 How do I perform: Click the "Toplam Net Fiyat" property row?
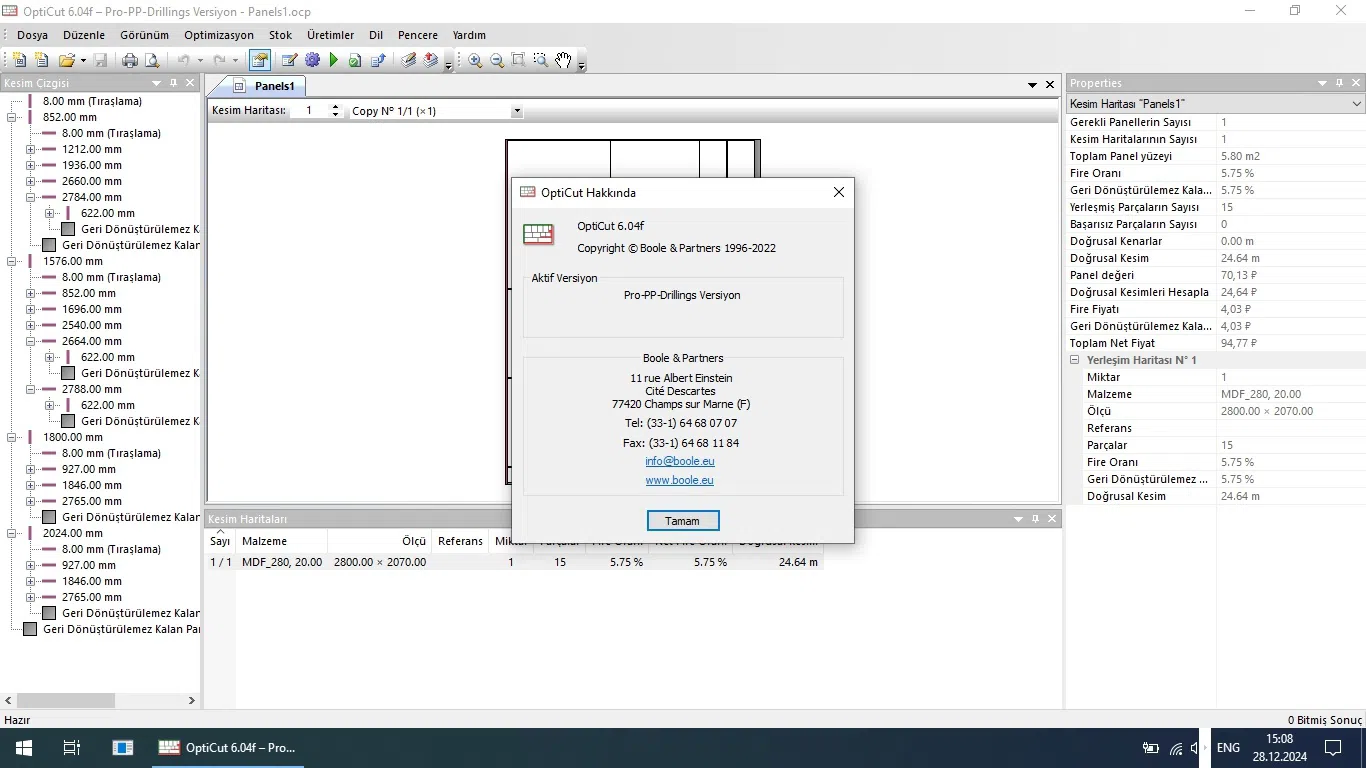click(1216, 343)
